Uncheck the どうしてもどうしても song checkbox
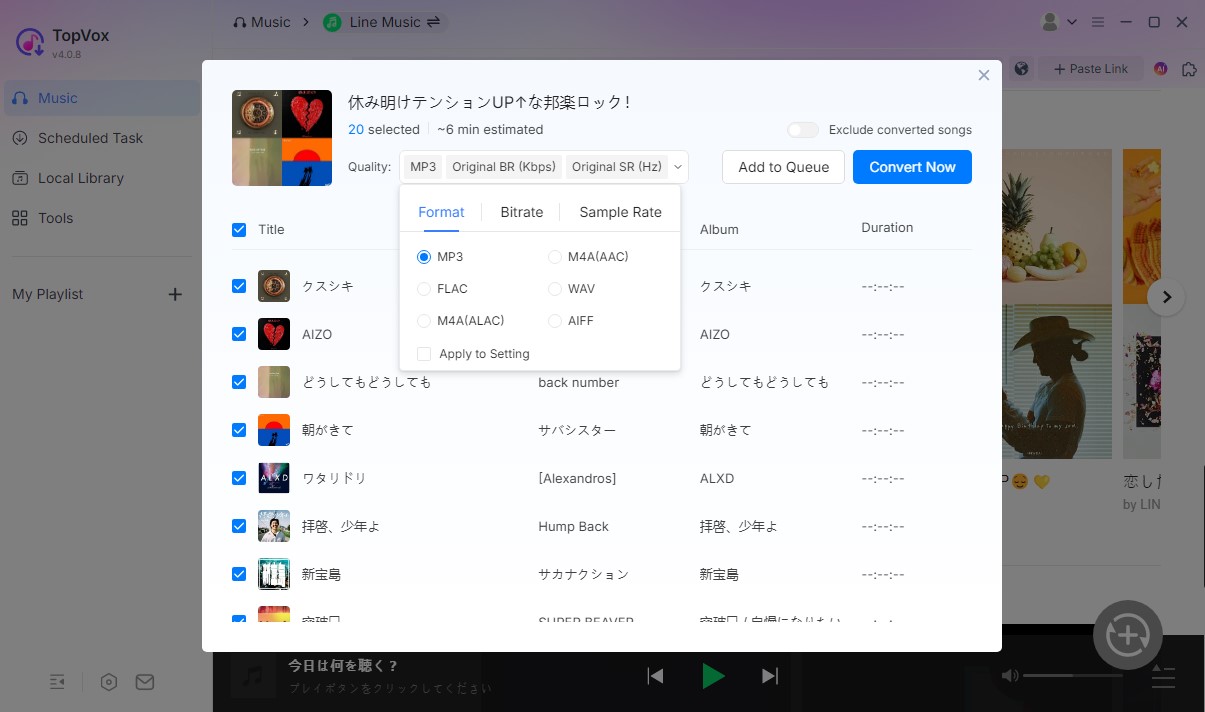 click(239, 382)
